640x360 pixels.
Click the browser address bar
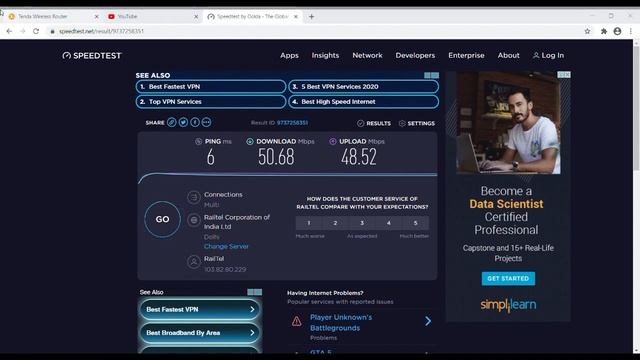click(314, 31)
